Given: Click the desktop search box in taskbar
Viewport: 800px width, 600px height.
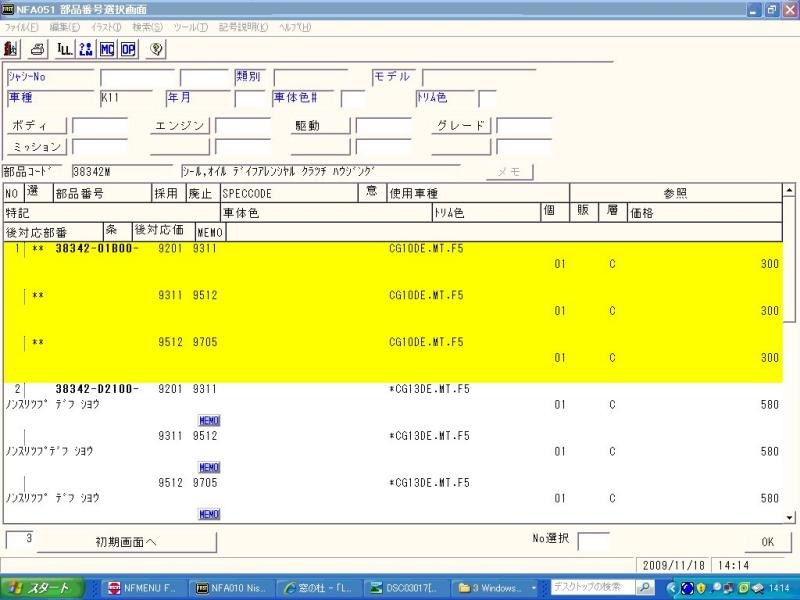Looking at the screenshot, I should (592, 587).
